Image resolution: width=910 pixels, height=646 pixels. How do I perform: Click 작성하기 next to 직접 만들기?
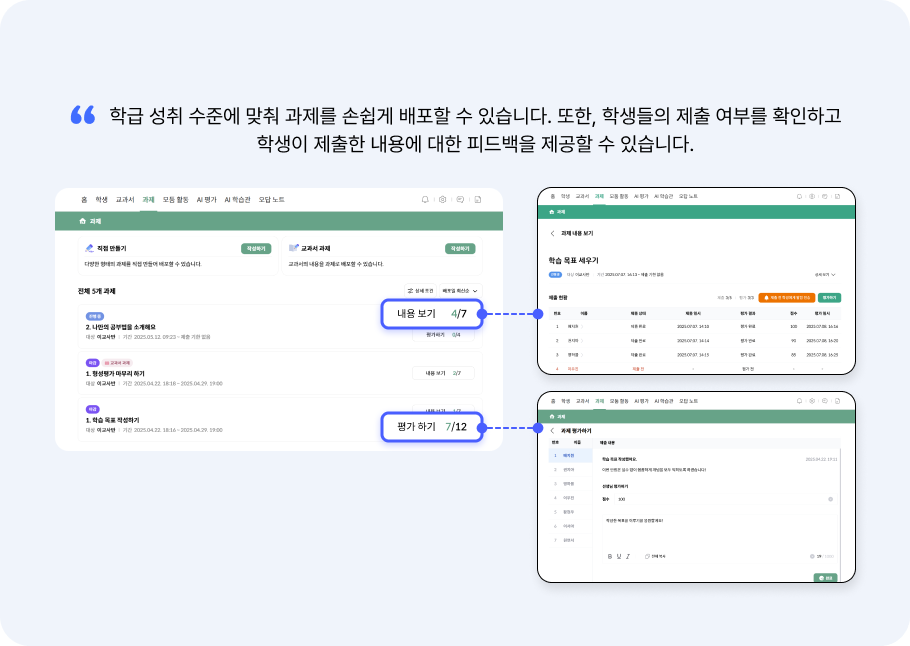[256, 246]
